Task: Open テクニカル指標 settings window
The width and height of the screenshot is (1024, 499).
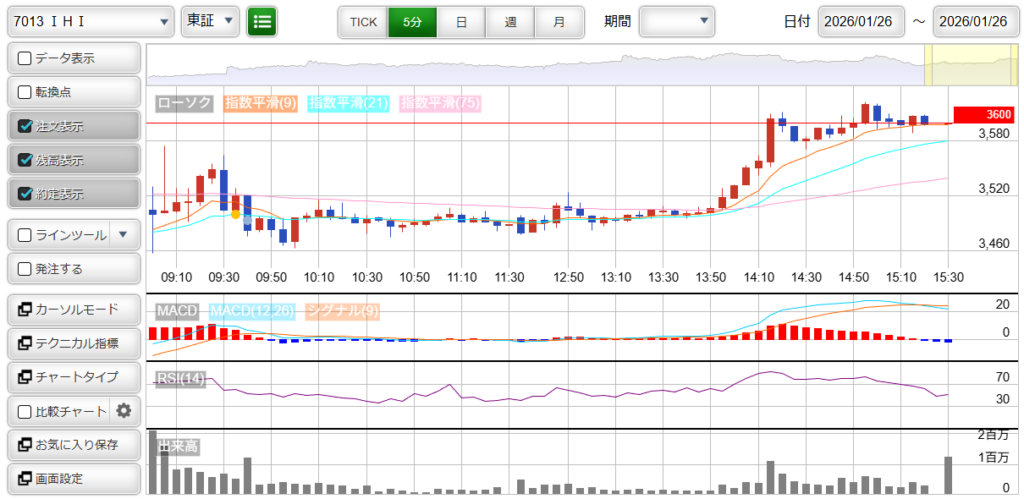Action: tap(72, 343)
